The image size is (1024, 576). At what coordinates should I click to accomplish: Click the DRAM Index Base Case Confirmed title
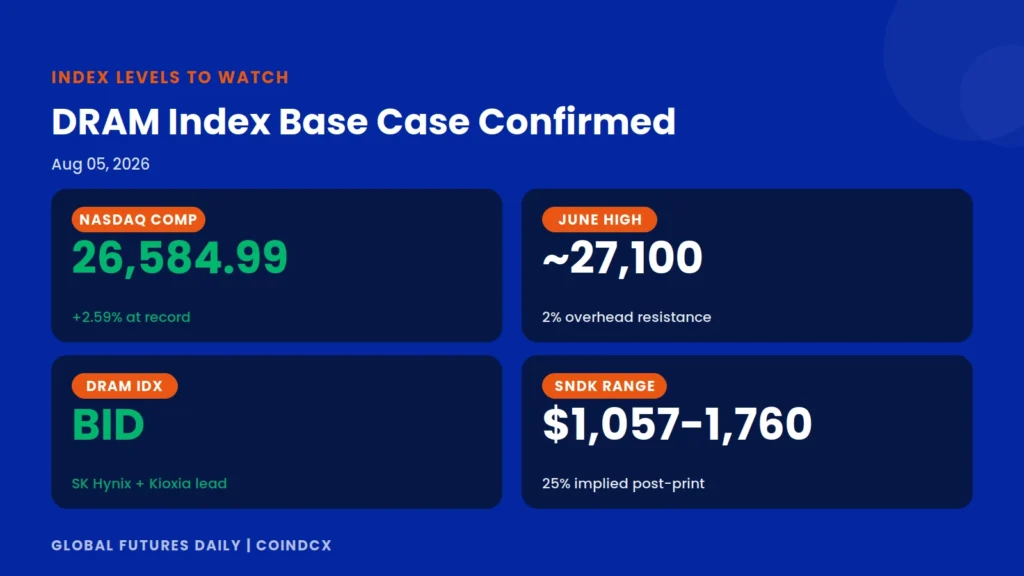(363, 121)
